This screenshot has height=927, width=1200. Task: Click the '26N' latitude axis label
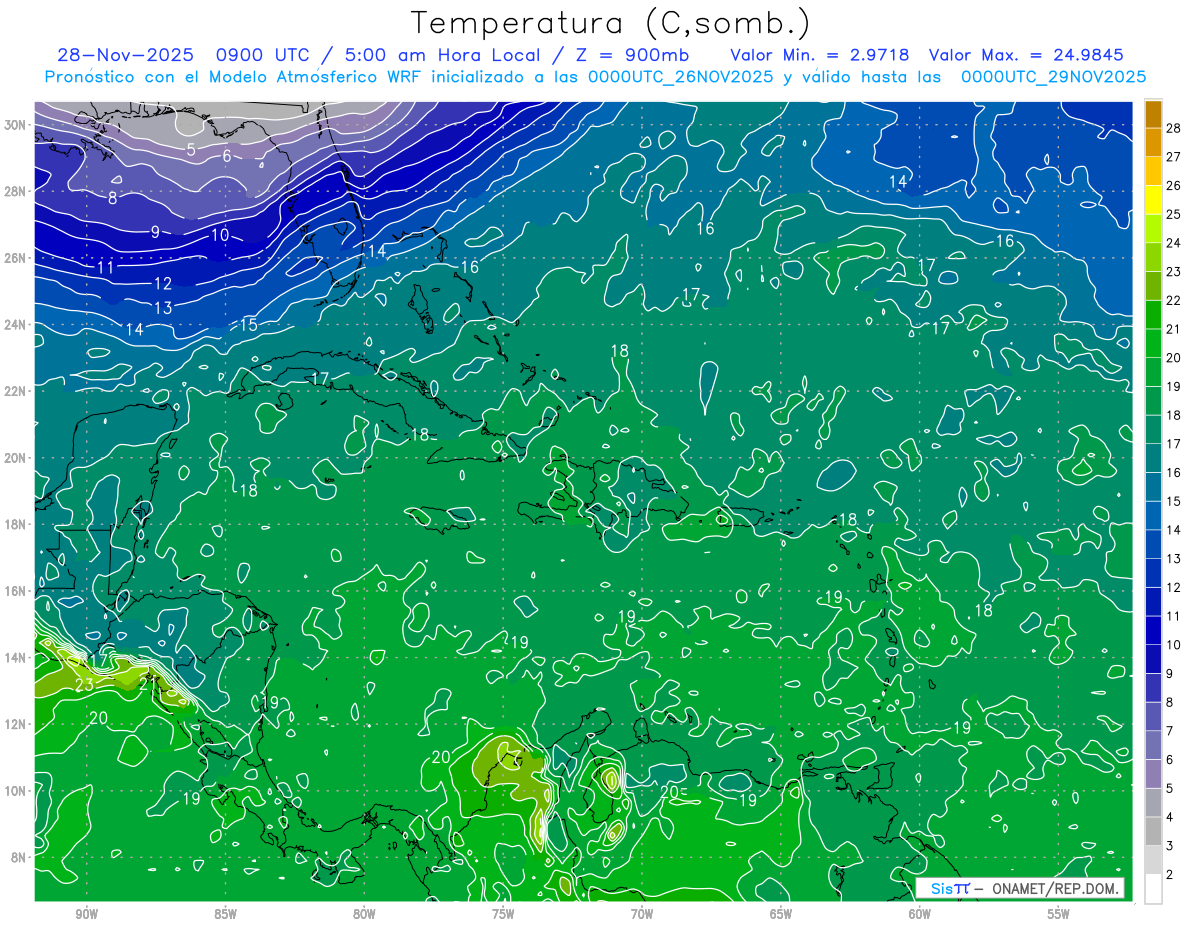pyautogui.click(x=16, y=258)
